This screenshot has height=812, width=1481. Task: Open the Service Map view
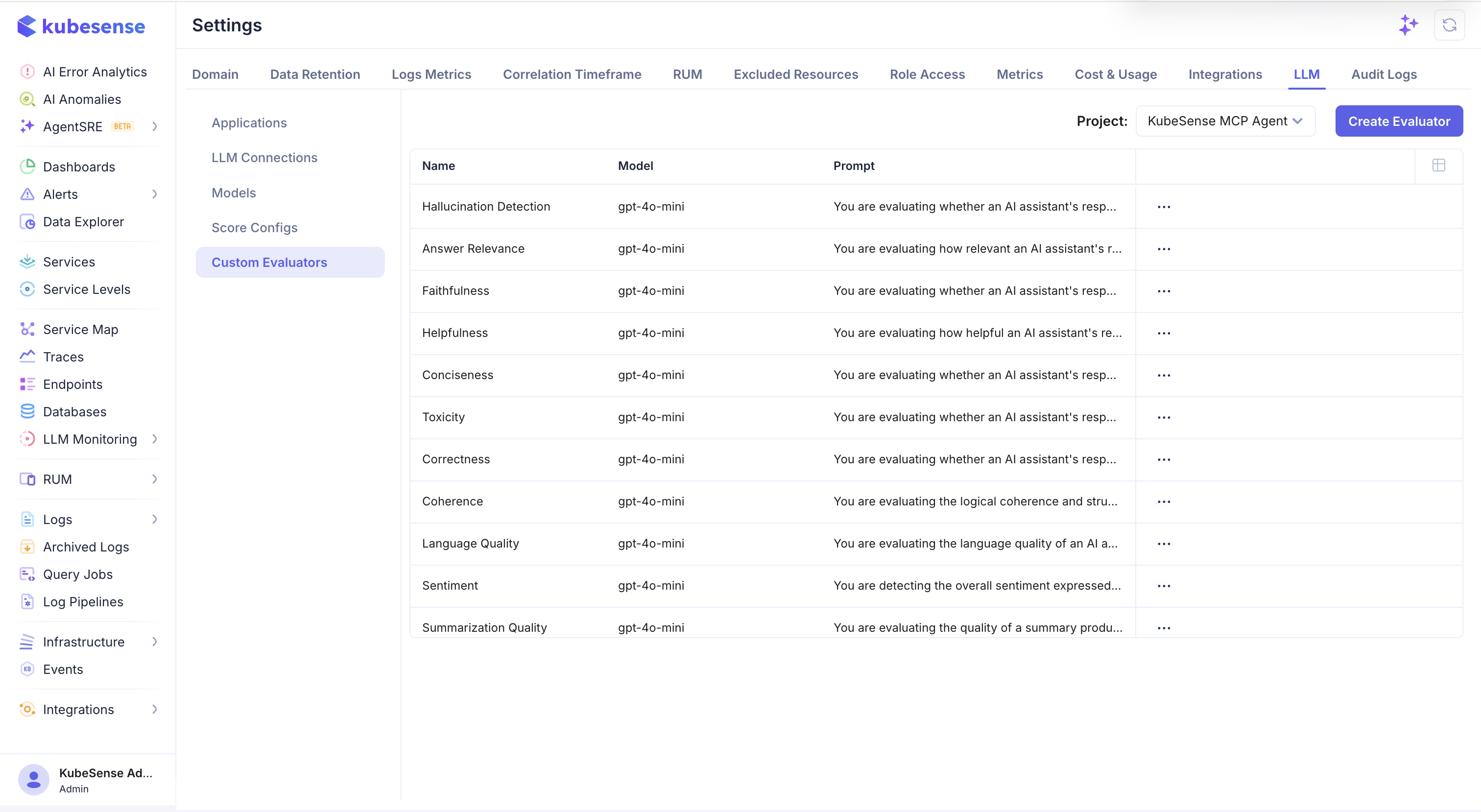click(80, 330)
